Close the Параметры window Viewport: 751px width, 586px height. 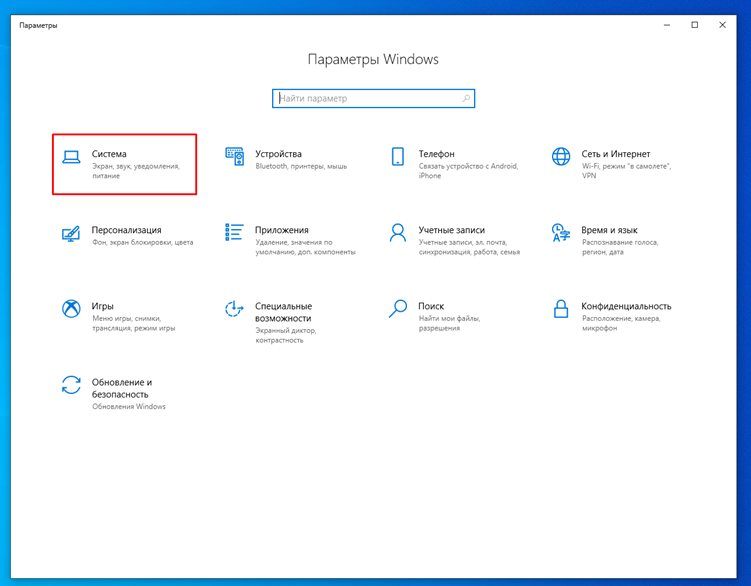(x=722, y=25)
